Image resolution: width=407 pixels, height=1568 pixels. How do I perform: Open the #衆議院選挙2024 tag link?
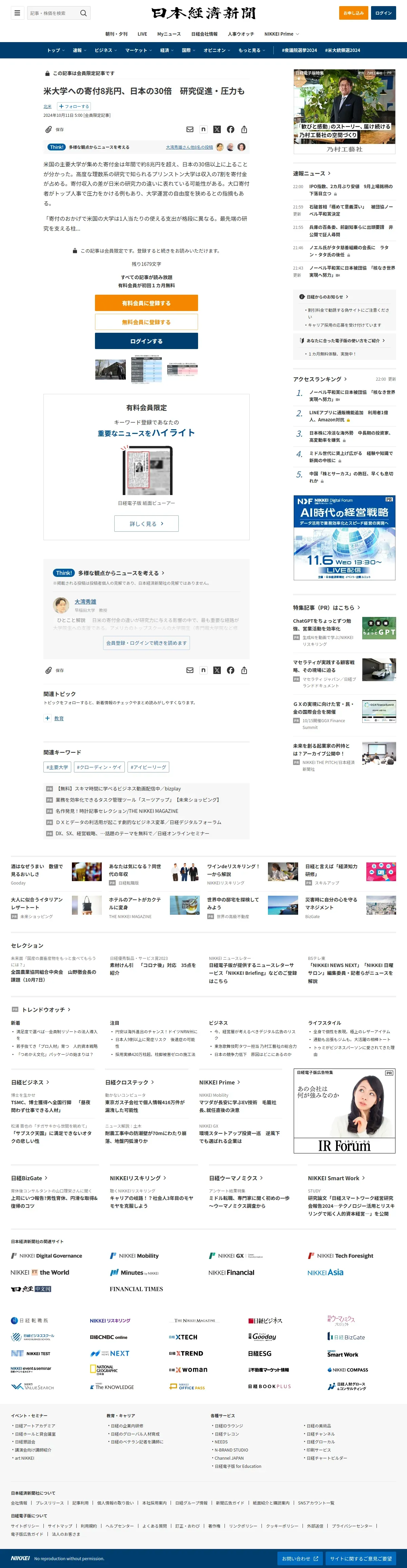click(x=299, y=51)
